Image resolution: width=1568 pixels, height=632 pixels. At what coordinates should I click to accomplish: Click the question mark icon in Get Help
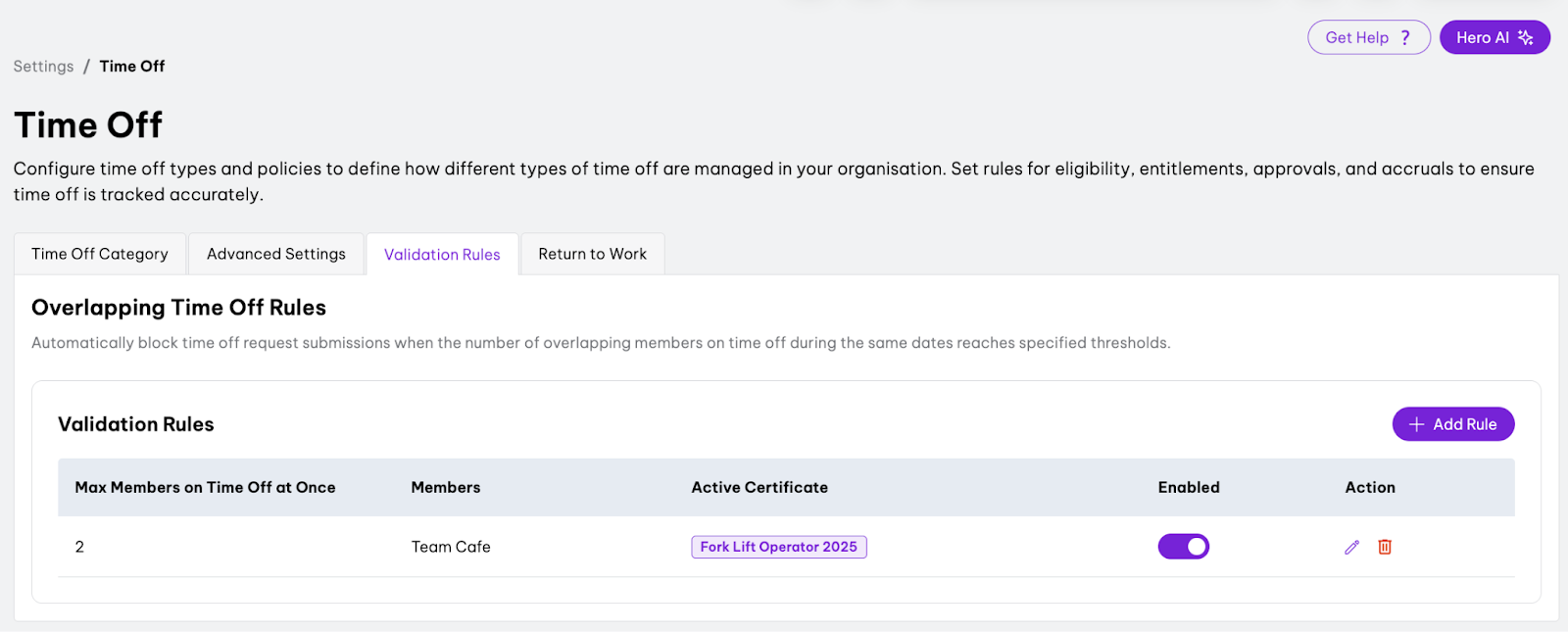coord(1405,37)
